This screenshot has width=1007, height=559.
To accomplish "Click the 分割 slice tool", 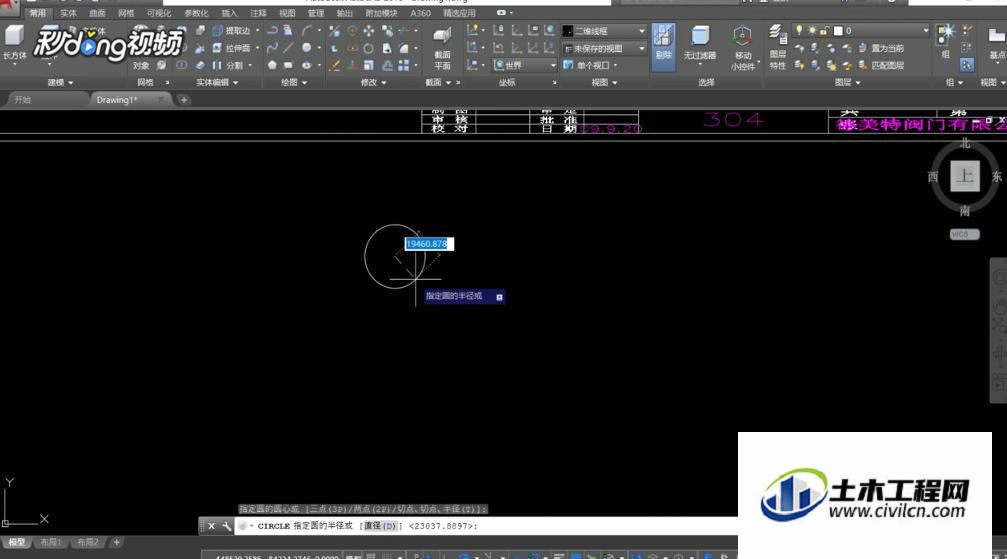I will click(228, 66).
